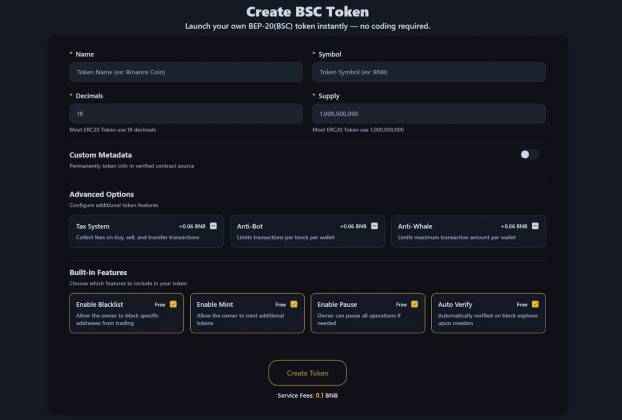Focus the Supply input field
This screenshot has height=420, width=622.
coord(429,114)
